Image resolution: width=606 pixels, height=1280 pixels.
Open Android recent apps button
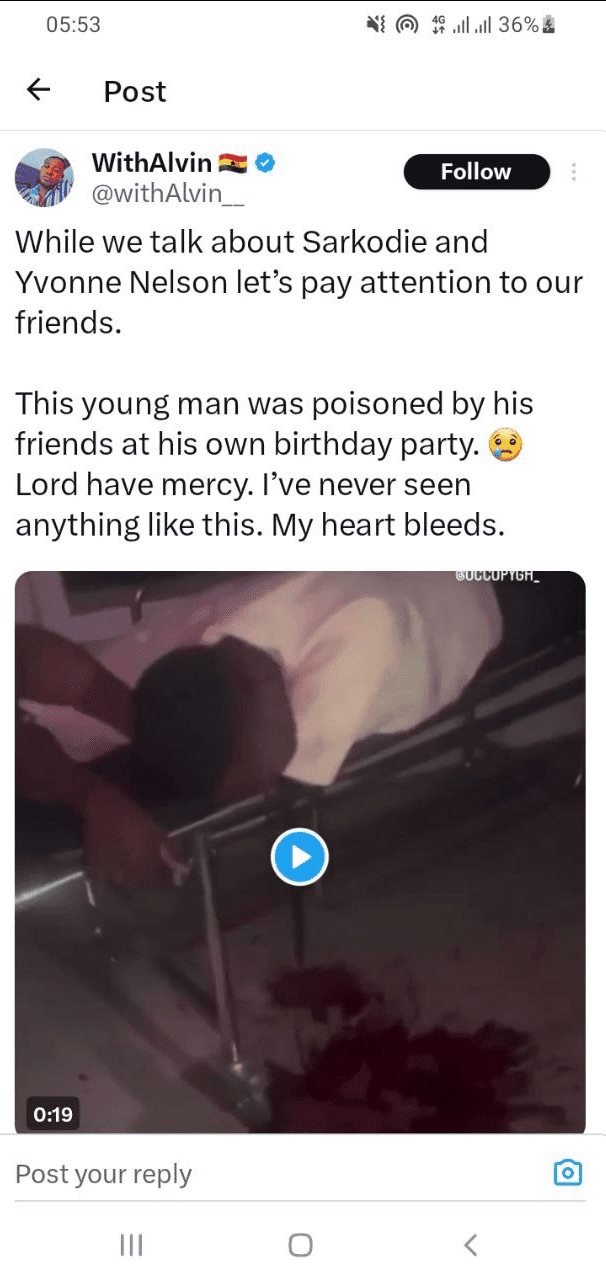131,1245
